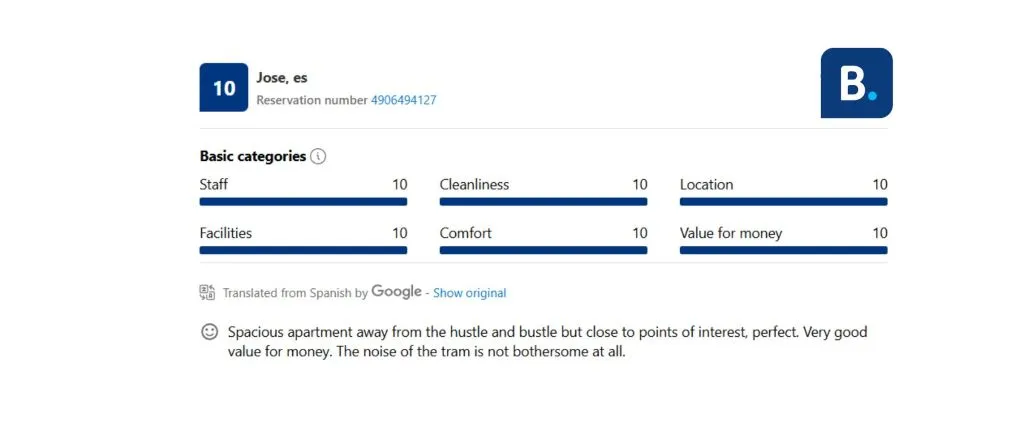Click reviewer name Jose, es

coord(279,77)
